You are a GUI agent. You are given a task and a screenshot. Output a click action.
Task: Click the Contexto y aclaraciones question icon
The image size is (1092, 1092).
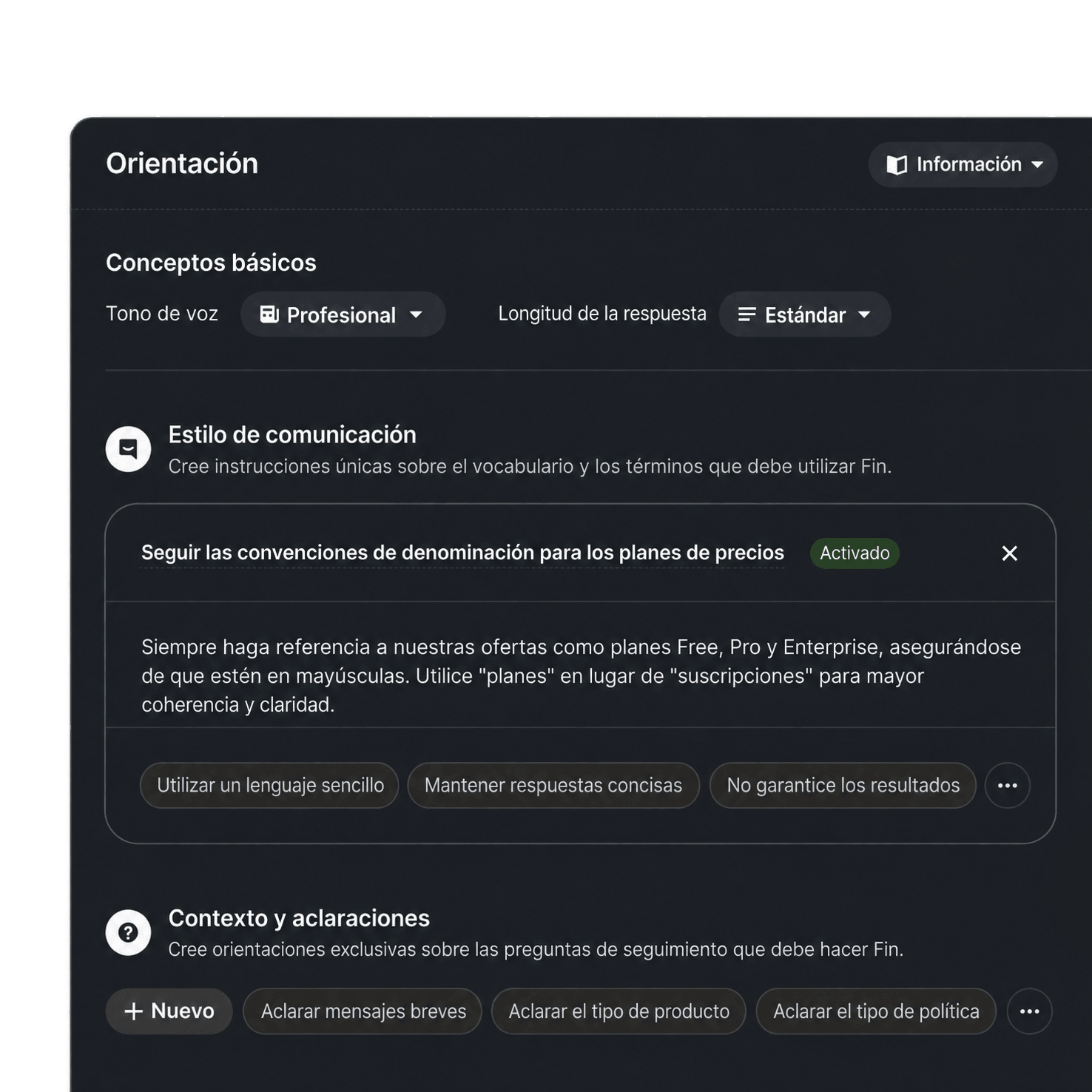click(x=128, y=932)
